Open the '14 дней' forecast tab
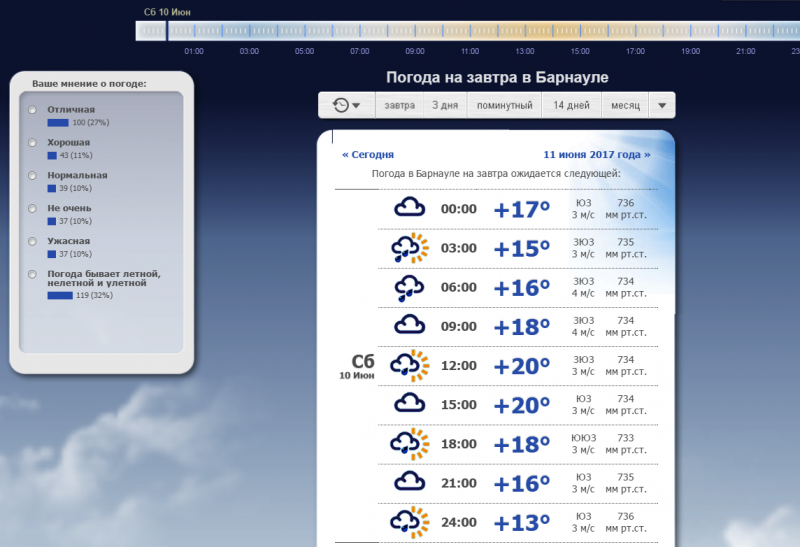This screenshot has height=547, width=800. tap(571, 105)
